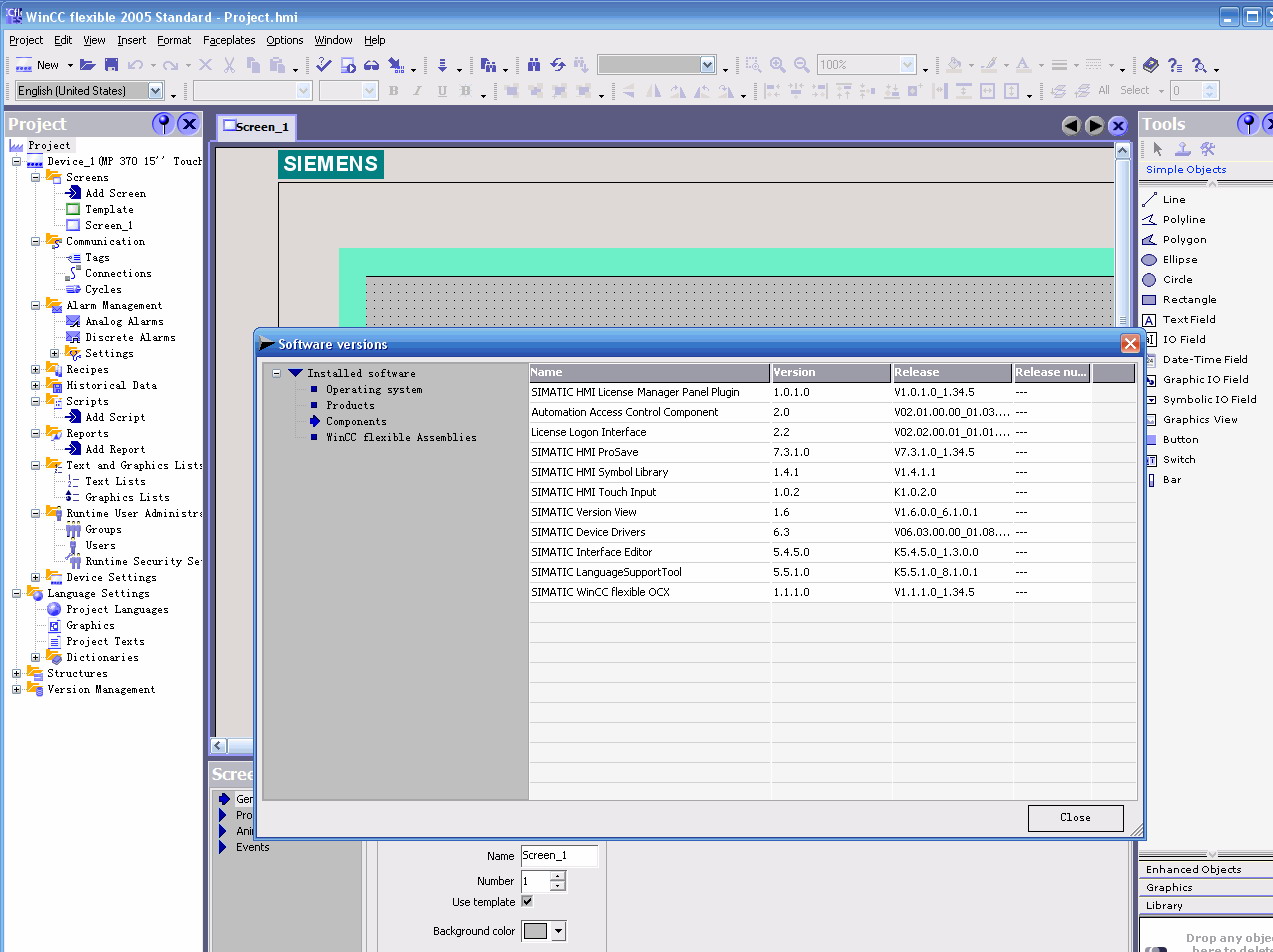Select Add Screen in the project tree
This screenshot has width=1273, height=952.
(x=115, y=194)
